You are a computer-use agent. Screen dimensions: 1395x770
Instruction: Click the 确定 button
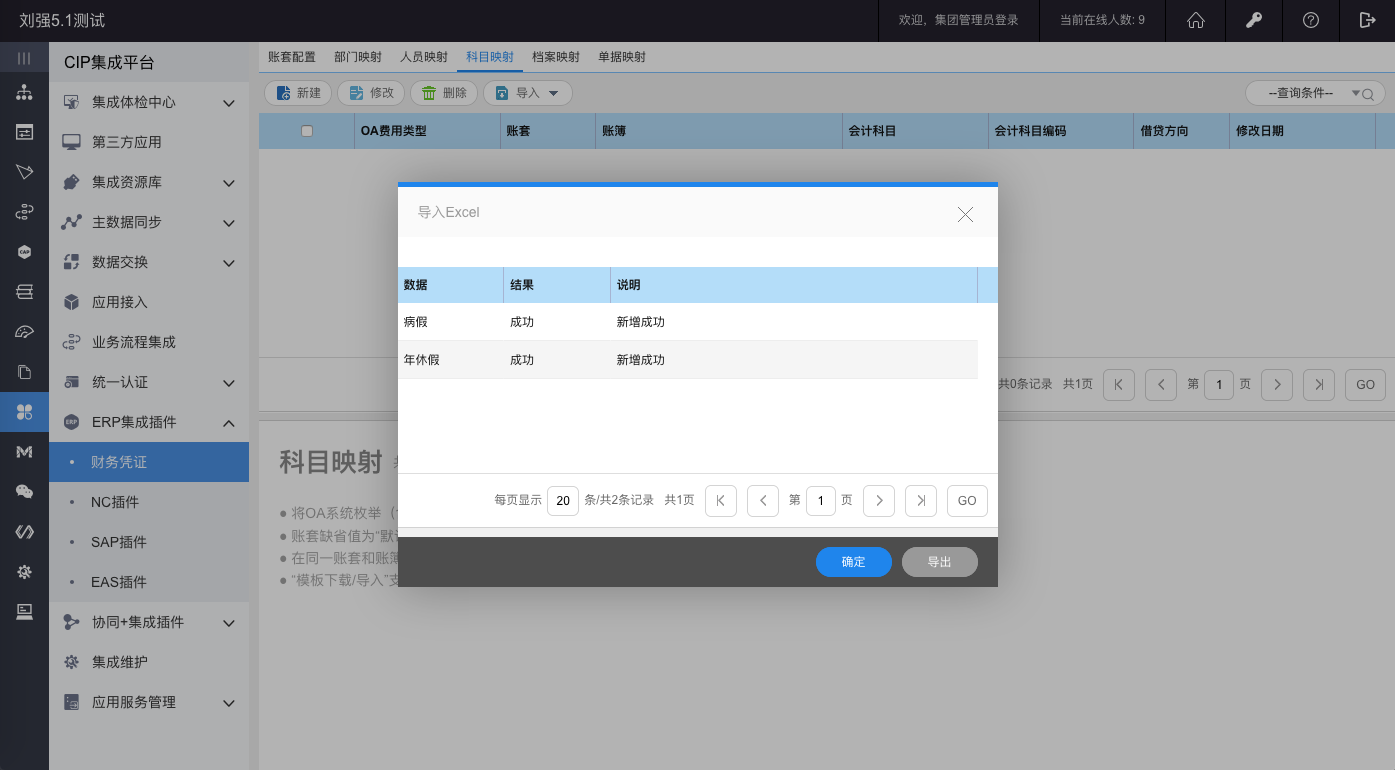click(x=853, y=562)
